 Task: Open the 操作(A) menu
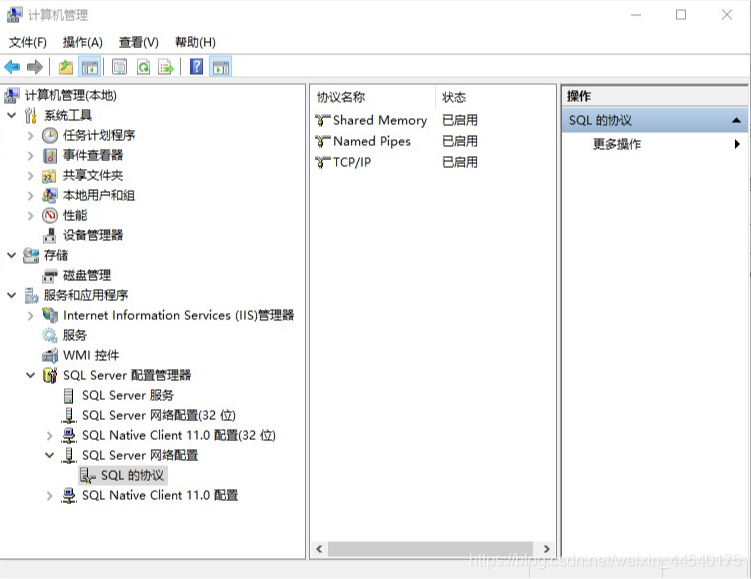click(x=83, y=42)
